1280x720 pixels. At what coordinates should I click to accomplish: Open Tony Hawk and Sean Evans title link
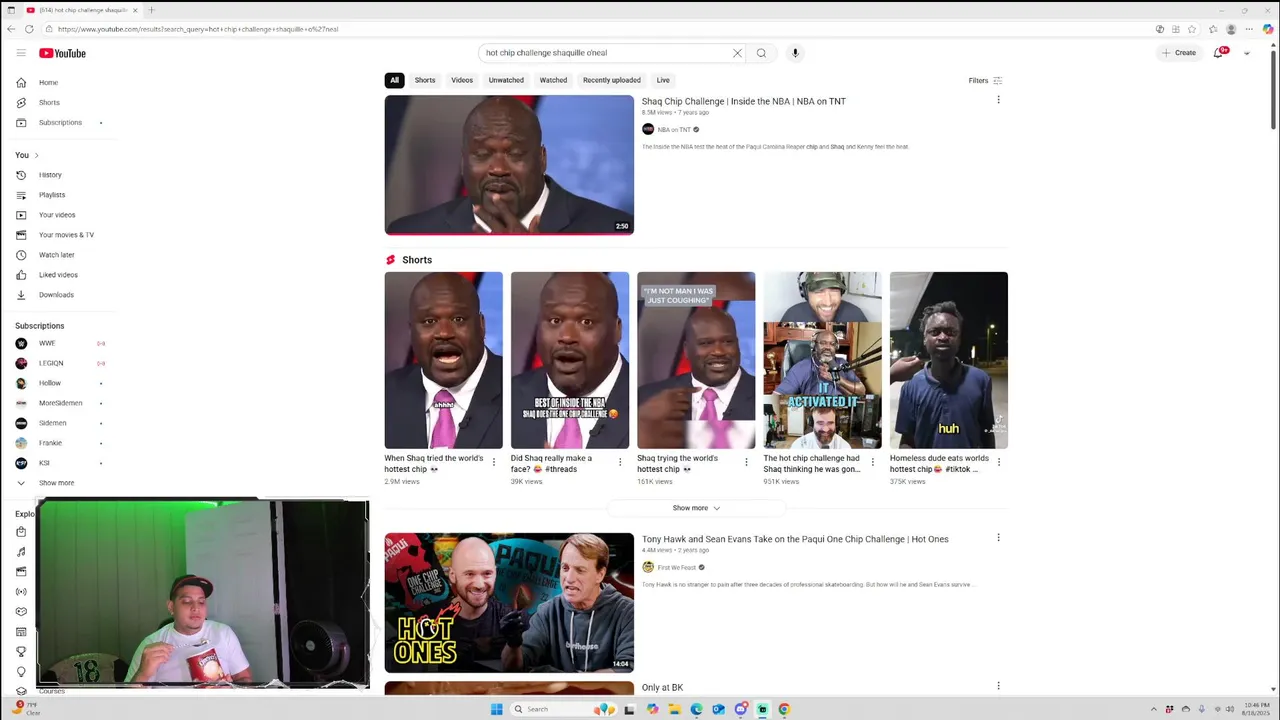pos(795,539)
